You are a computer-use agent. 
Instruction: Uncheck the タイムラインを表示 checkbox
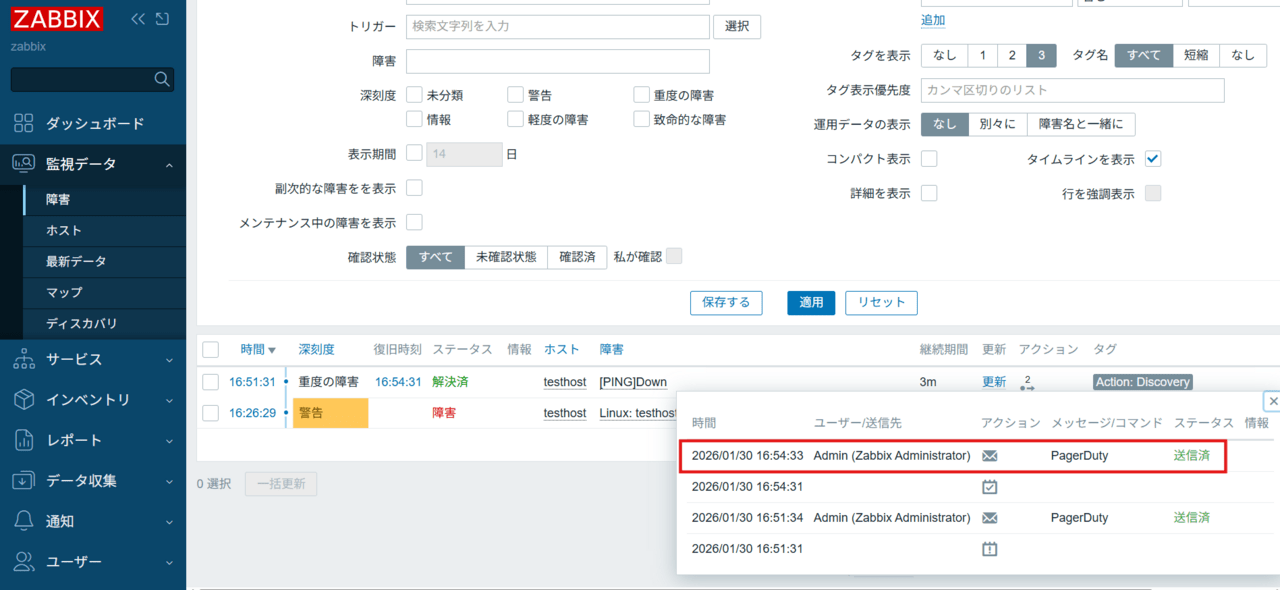point(1153,159)
